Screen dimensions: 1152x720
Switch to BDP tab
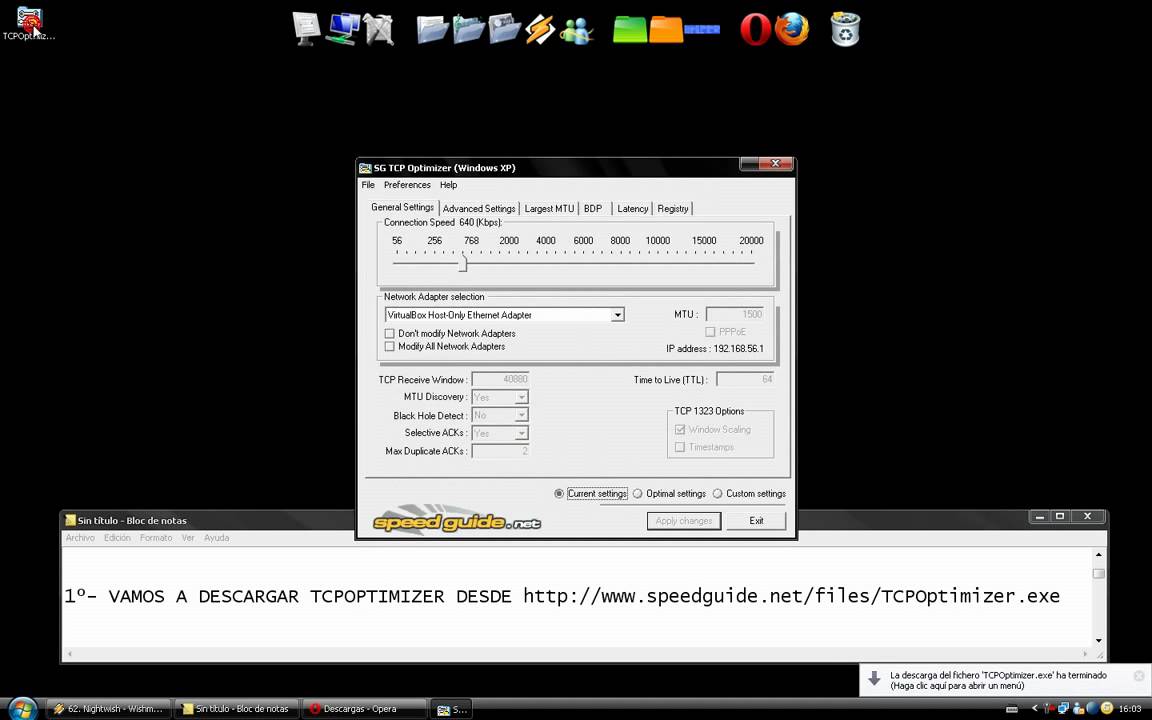[593, 209]
